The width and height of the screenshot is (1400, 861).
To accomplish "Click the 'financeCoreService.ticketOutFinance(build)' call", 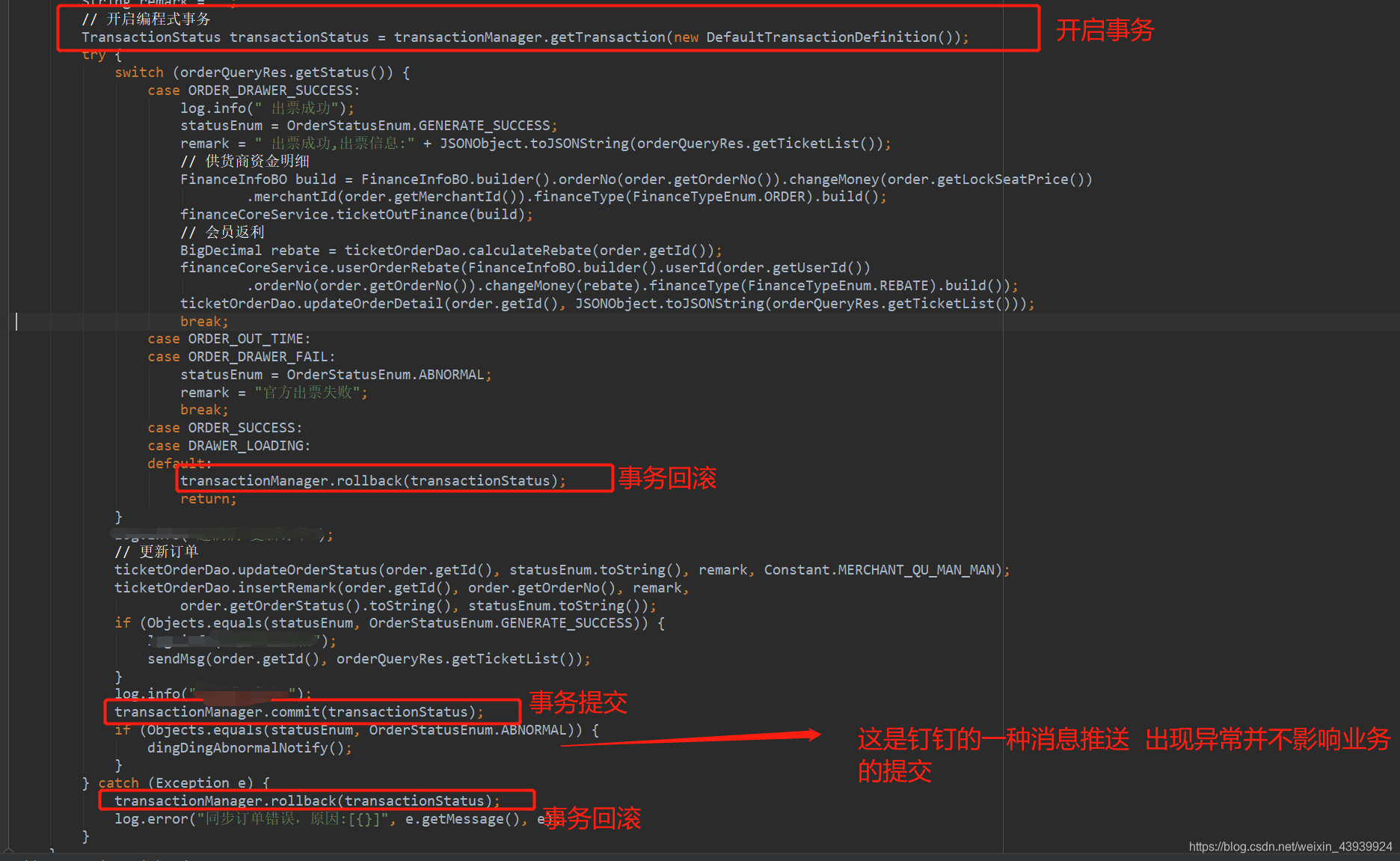I will click(356, 215).
